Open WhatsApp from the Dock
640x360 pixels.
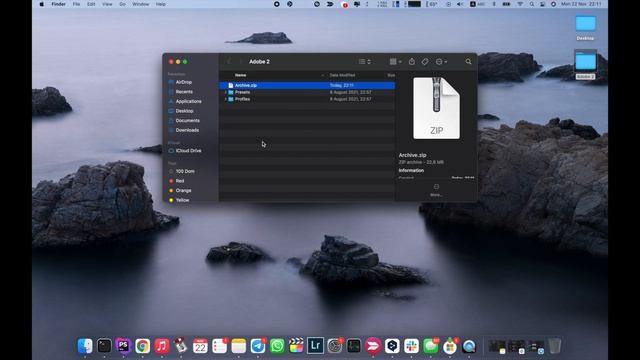tap(277, 346)
